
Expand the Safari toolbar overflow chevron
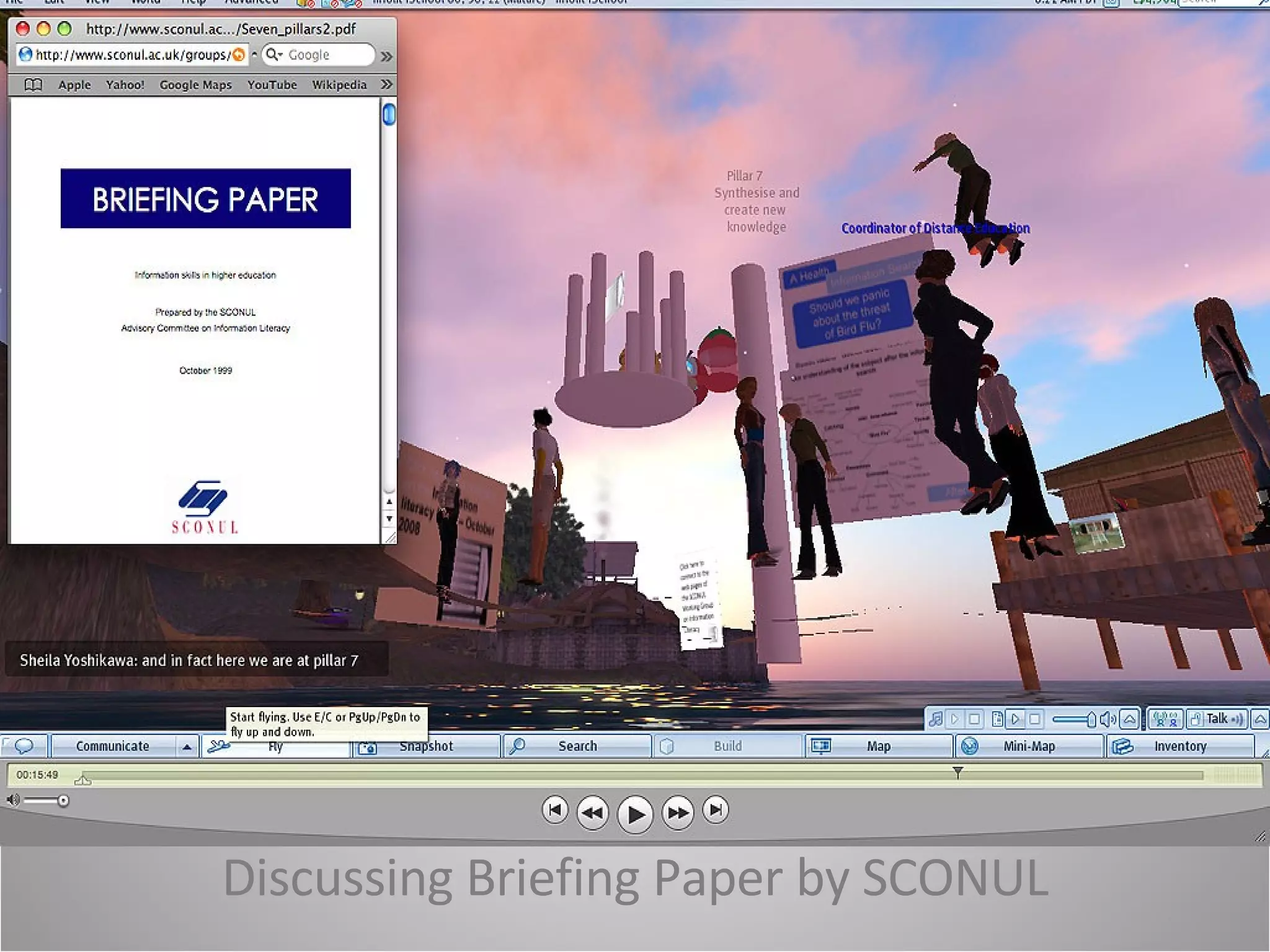click(387, 56)
